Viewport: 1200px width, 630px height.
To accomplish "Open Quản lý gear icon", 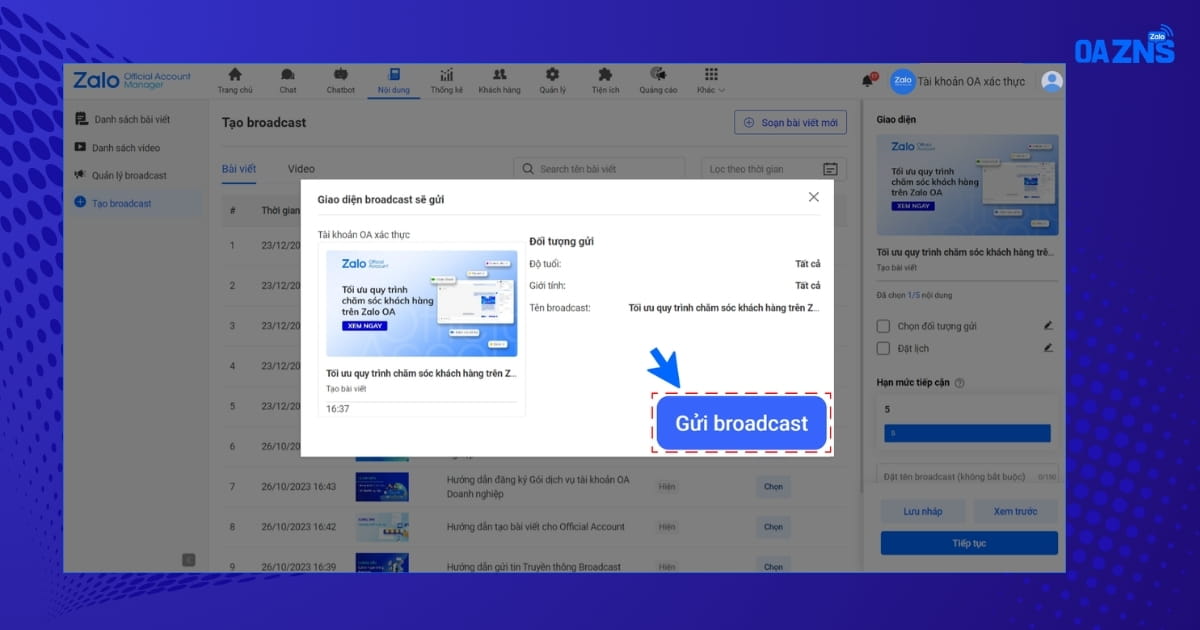I will [x=553, y=80].
